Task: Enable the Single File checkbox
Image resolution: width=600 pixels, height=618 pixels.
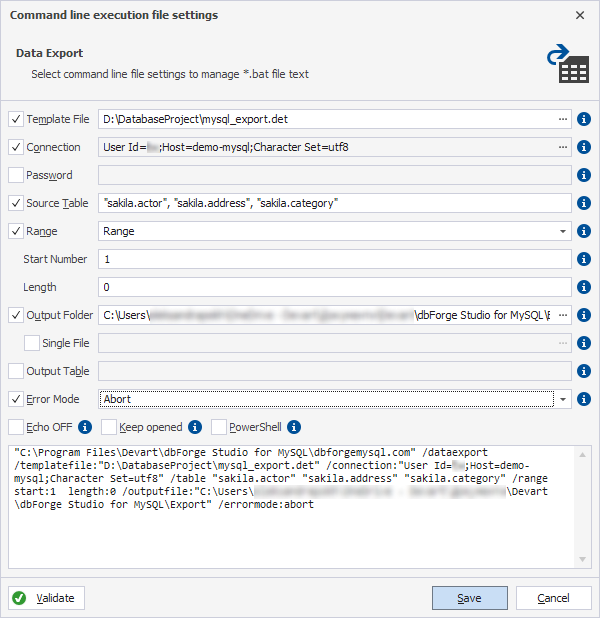Action: tap(32, 343)
